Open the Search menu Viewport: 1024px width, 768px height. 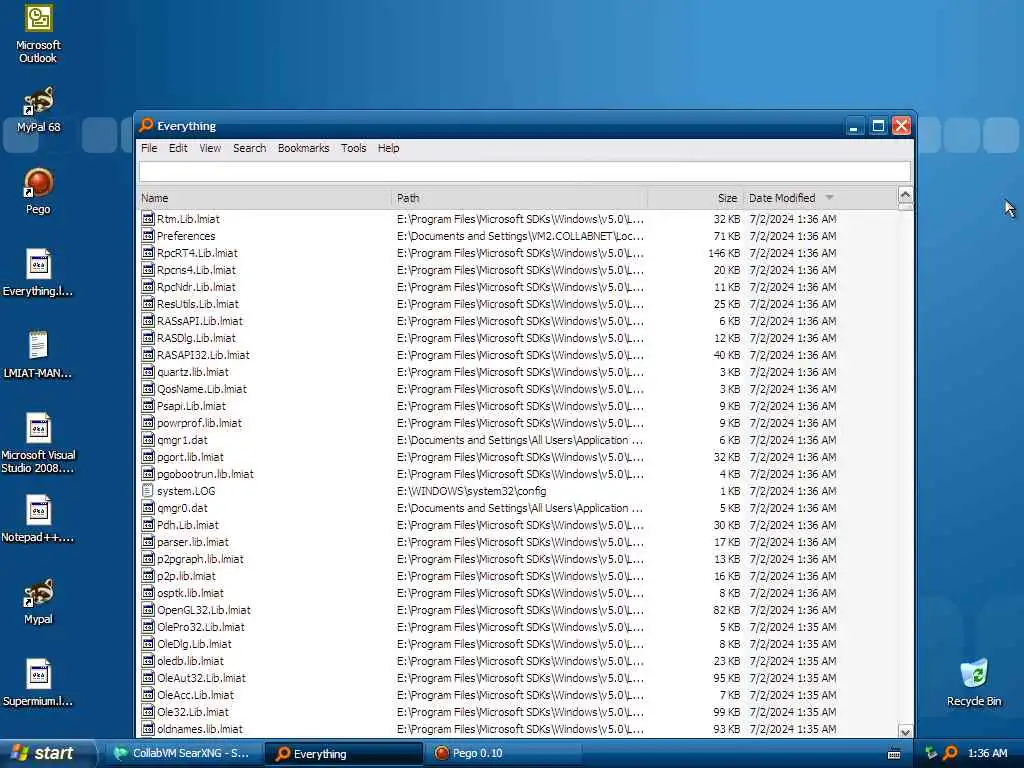(x=249, y=148)
